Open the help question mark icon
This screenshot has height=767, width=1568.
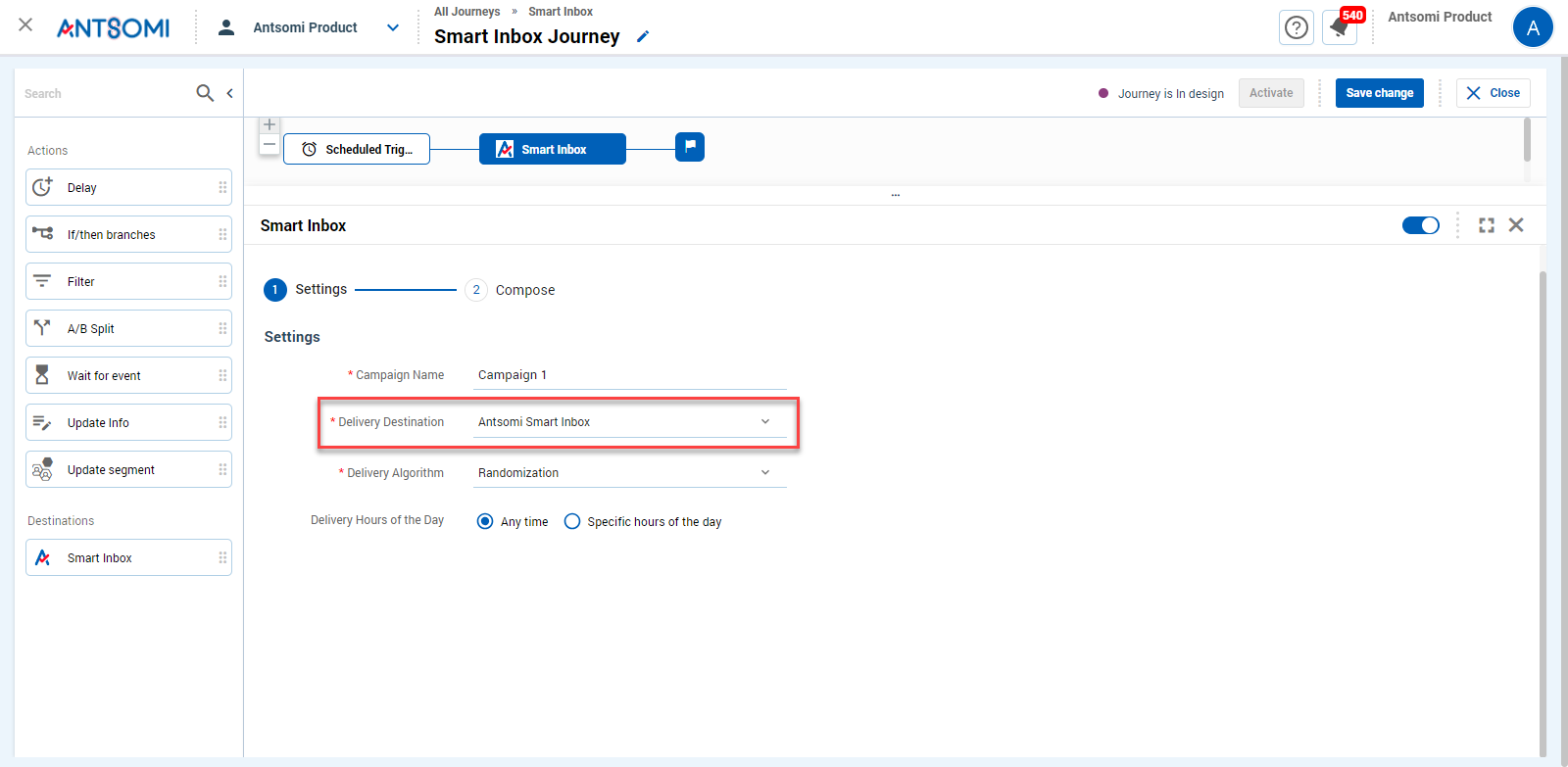[1297, 27]
